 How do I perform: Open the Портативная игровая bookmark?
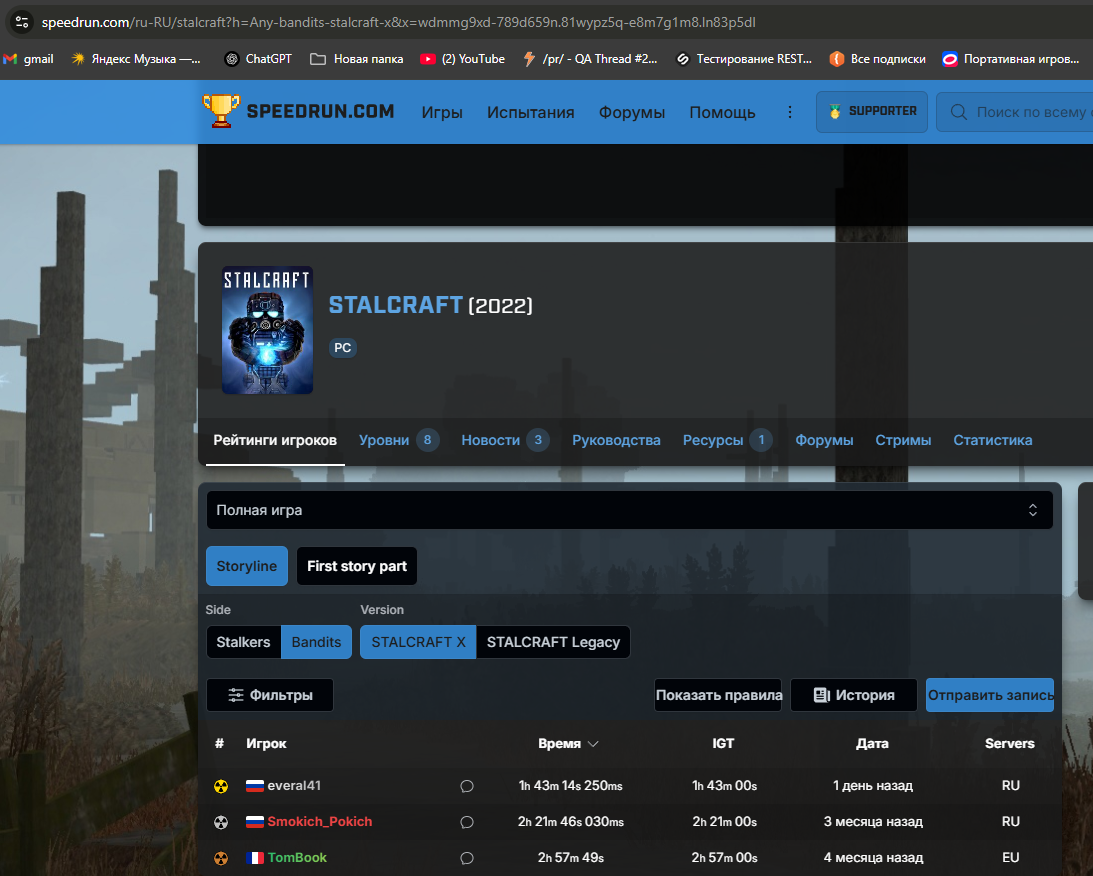1011,59
